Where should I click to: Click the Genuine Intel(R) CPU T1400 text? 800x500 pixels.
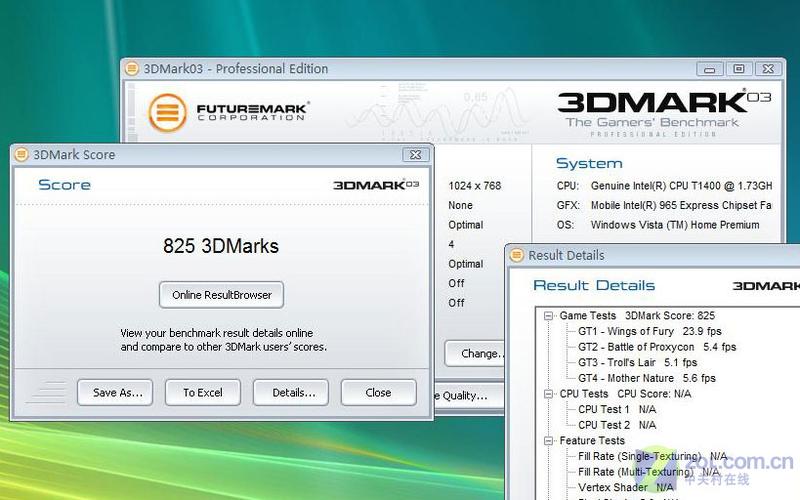[681, 186]
